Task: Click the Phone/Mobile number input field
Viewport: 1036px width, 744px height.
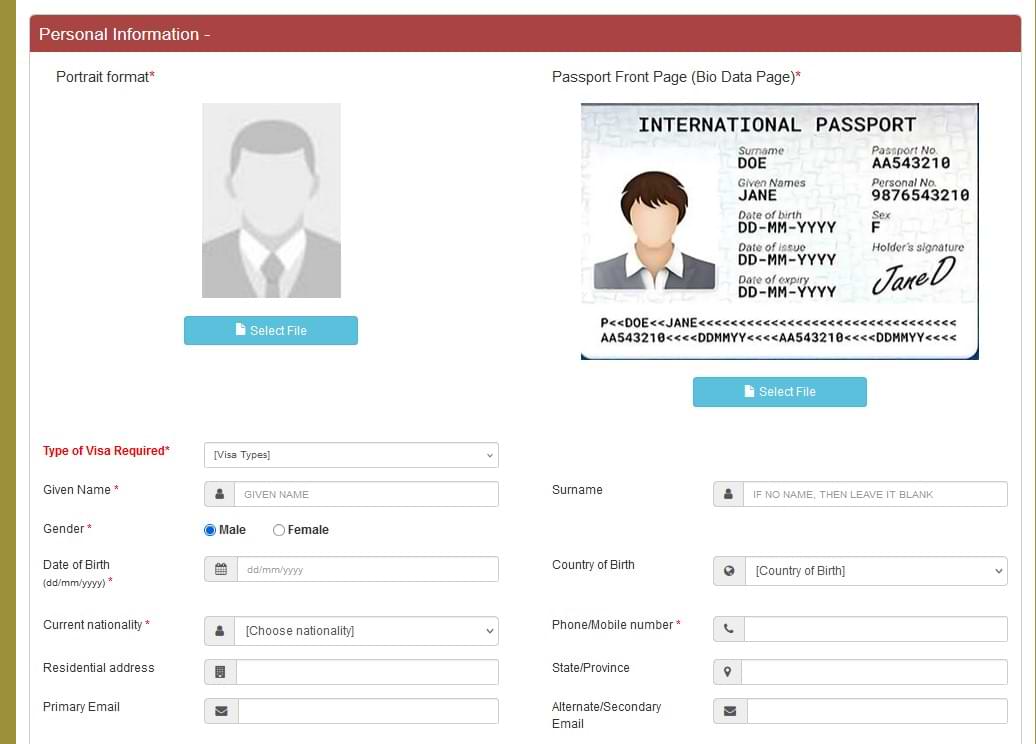Action: click(x=875, y=629)
